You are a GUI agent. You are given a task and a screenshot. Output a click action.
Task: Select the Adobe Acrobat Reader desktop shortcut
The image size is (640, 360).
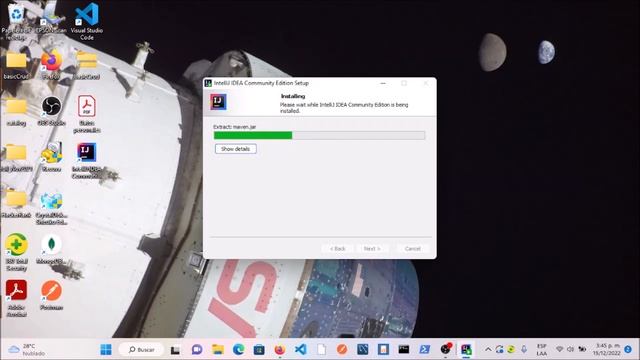coord(16,298)
